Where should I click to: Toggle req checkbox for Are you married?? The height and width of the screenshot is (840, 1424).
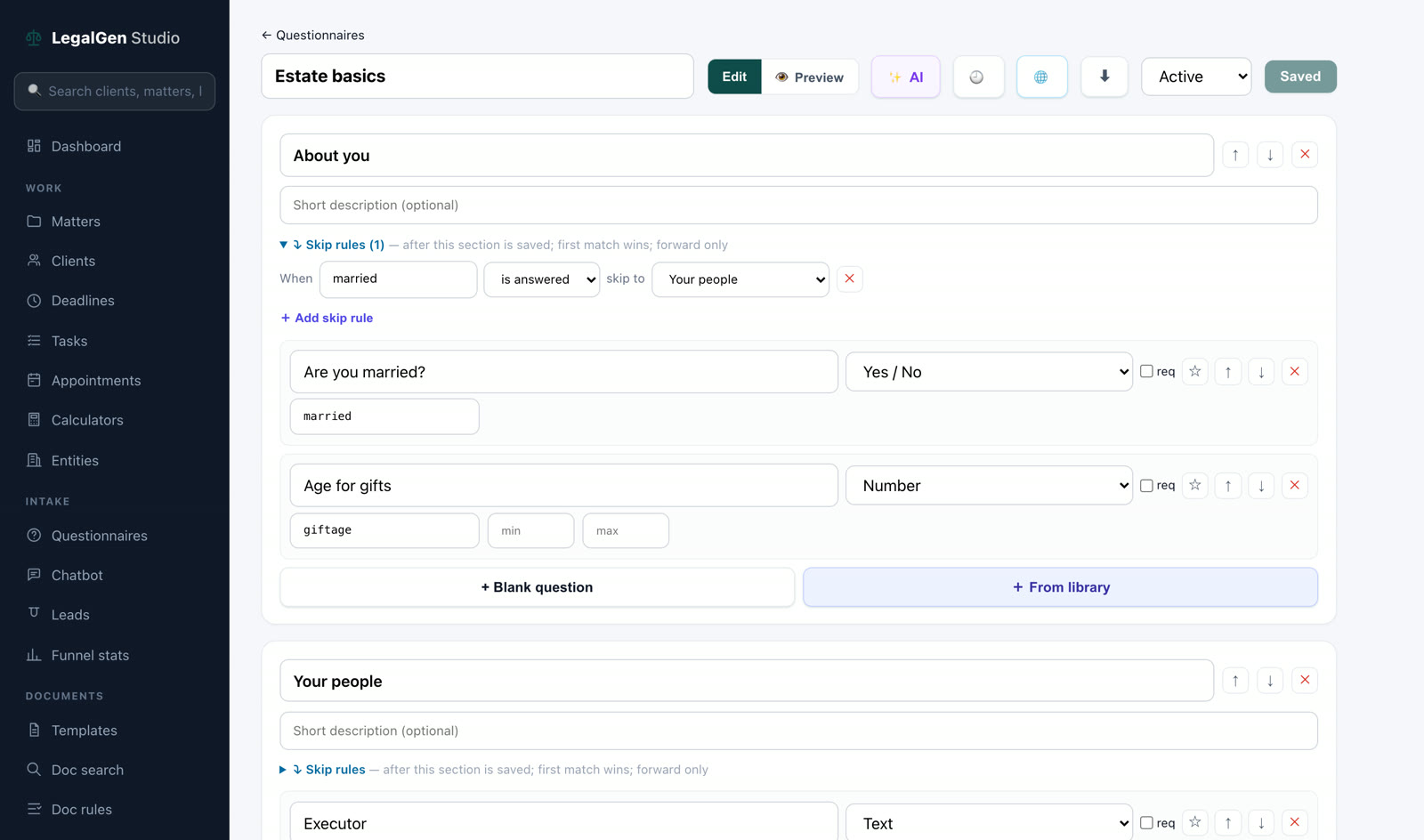point(1146,371)
